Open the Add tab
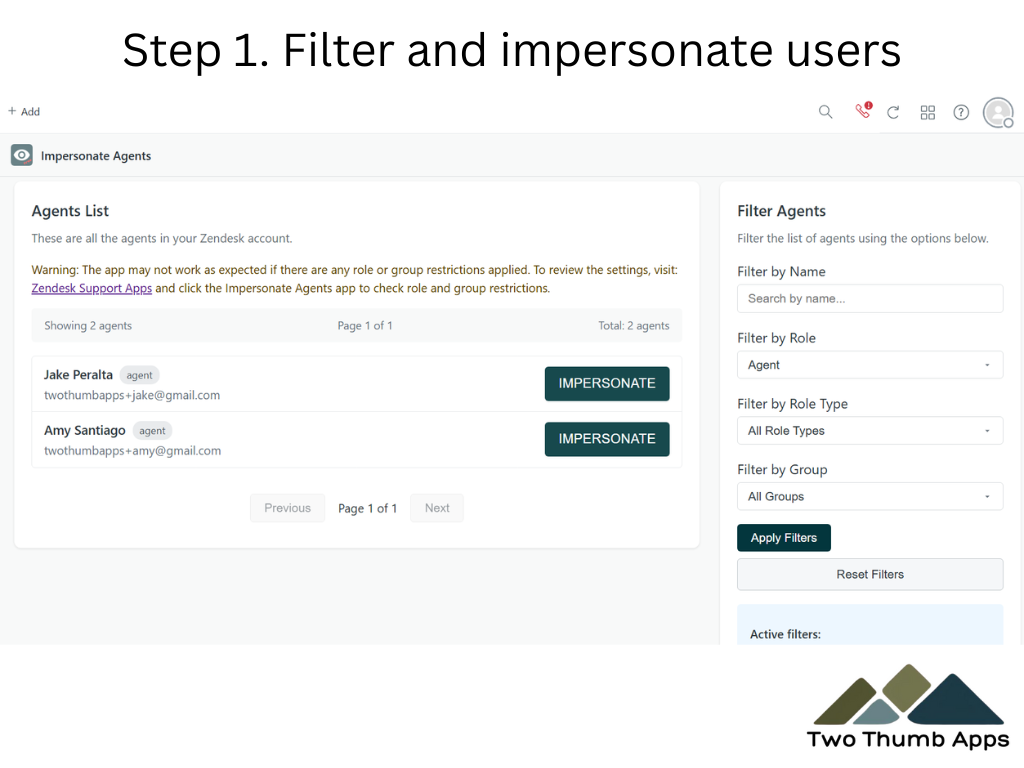 24,112
